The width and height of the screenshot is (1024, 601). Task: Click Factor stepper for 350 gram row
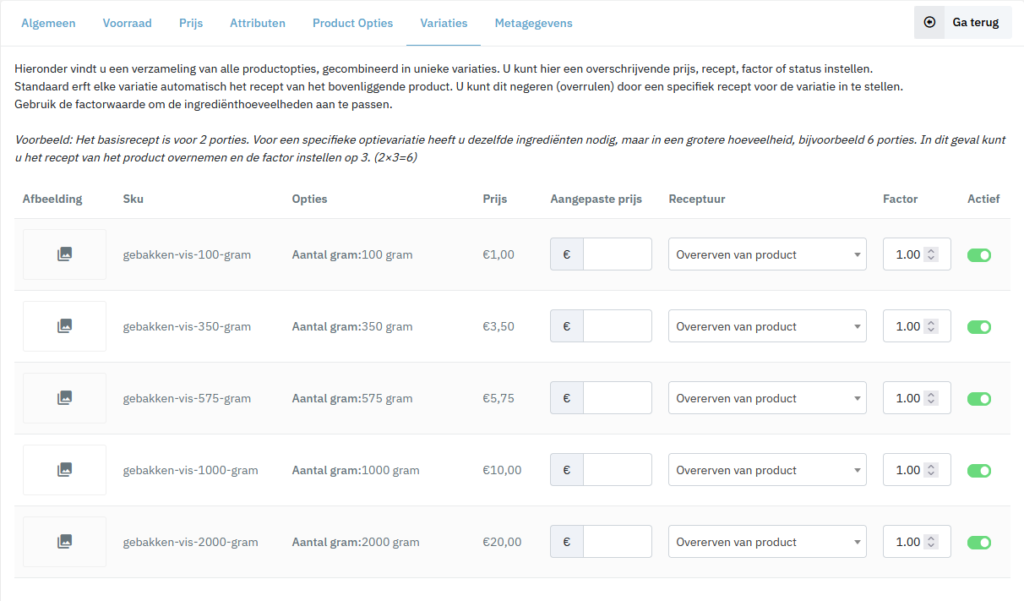tap(932, 327)
